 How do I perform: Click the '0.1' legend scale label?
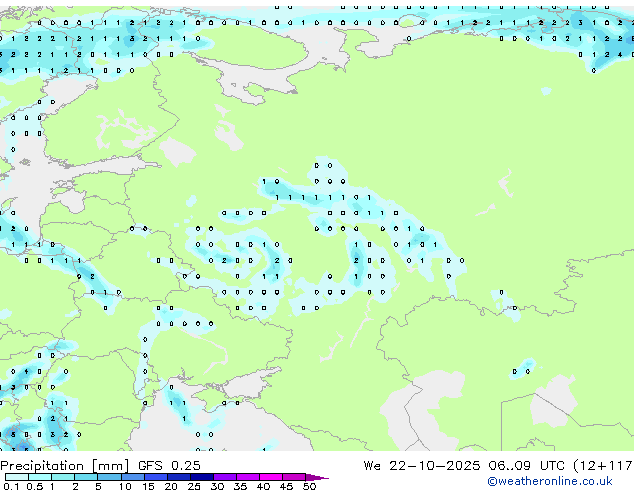point(11,486)
